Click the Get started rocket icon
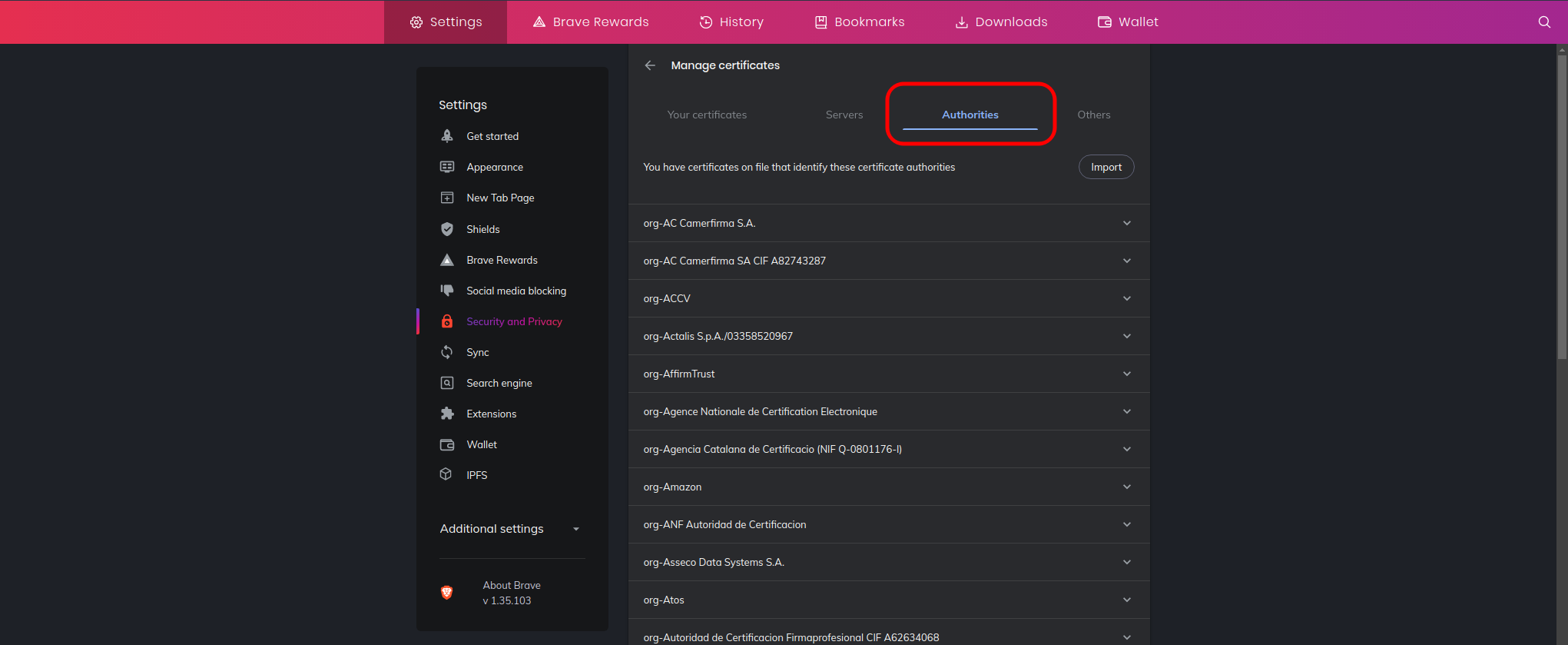Screen dimensions: 1568x645 447,136
